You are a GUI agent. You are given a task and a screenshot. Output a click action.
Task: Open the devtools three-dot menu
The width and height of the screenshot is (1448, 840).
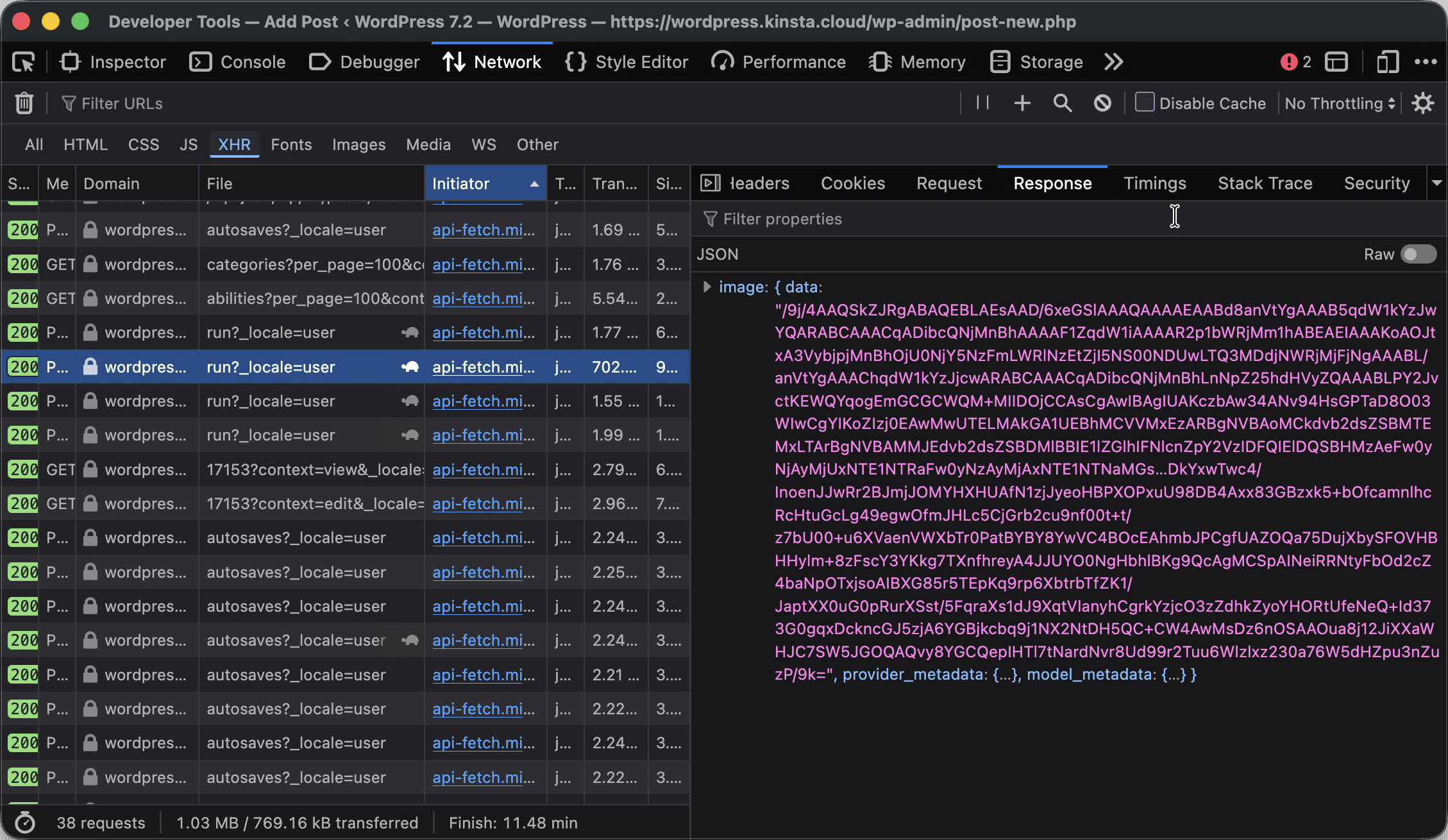click(x=1426, y=62)
